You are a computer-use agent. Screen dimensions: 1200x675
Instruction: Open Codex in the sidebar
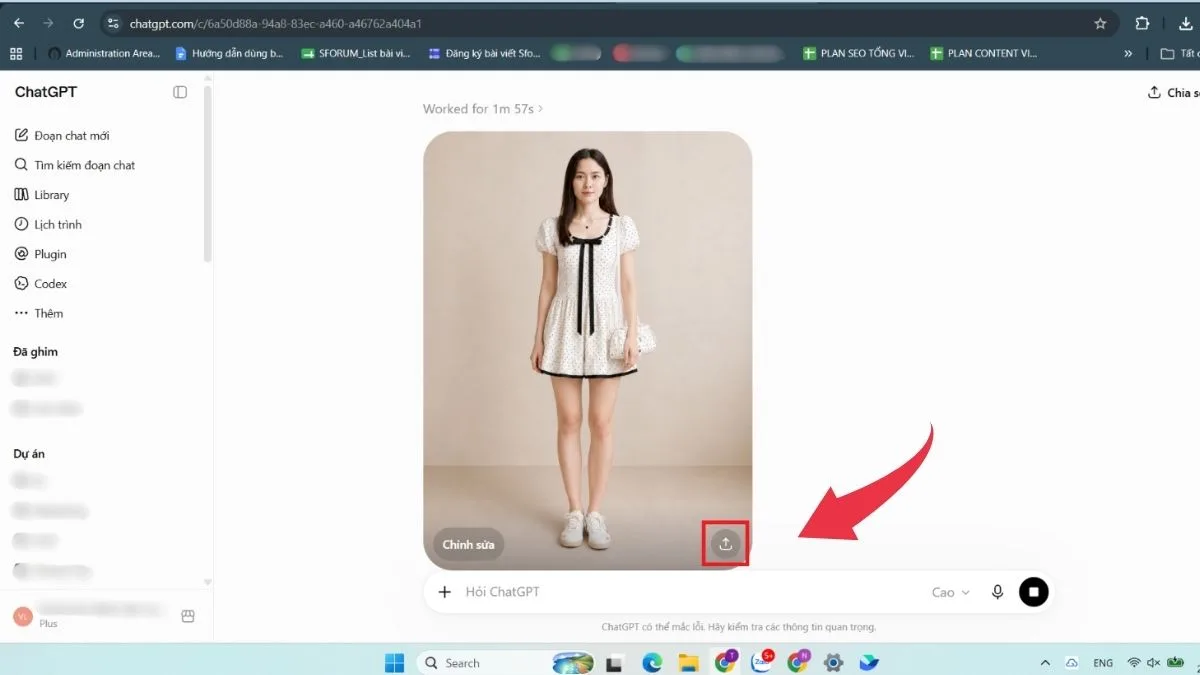(41, 284)
